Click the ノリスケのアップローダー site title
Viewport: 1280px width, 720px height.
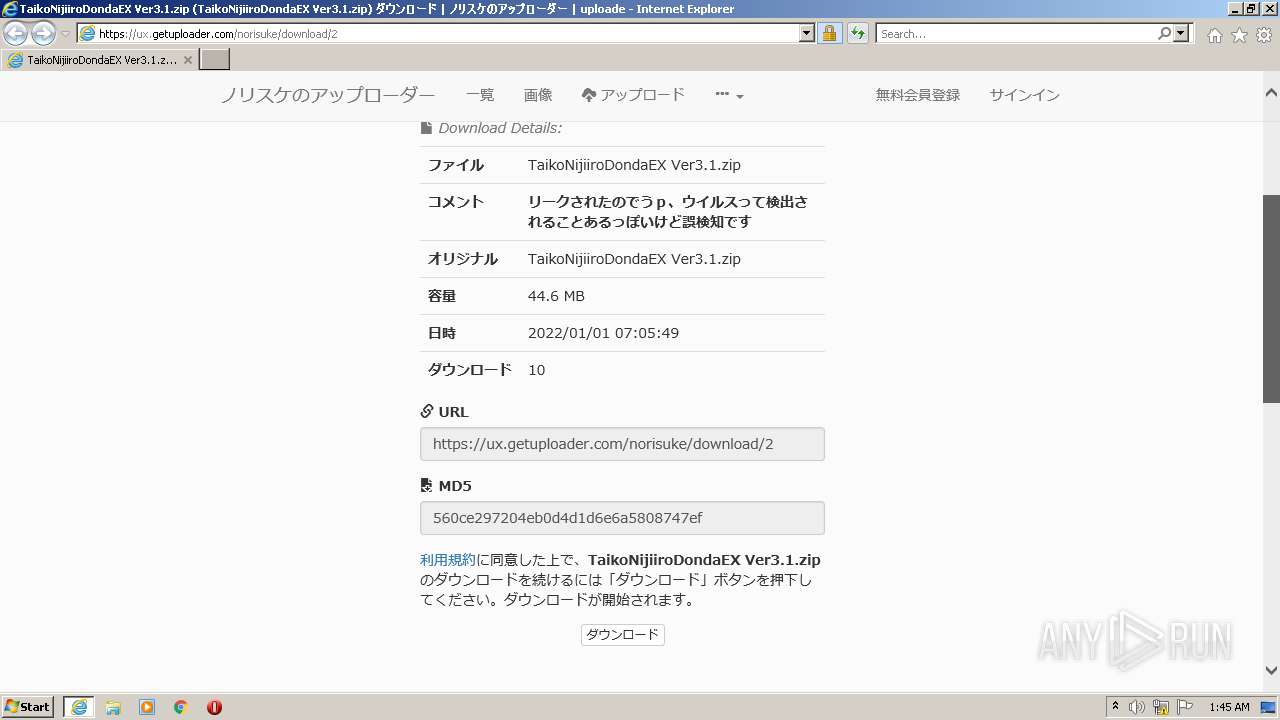328,96
